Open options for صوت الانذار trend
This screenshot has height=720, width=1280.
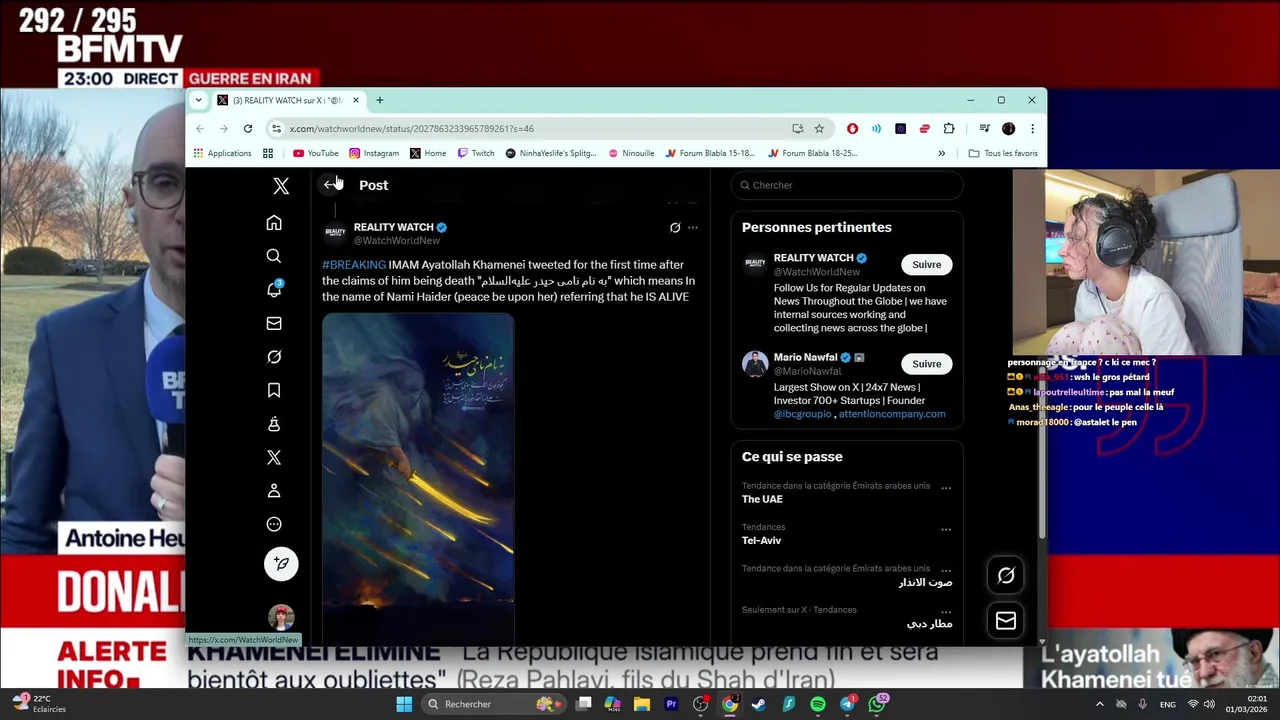(x=946, y=570)
